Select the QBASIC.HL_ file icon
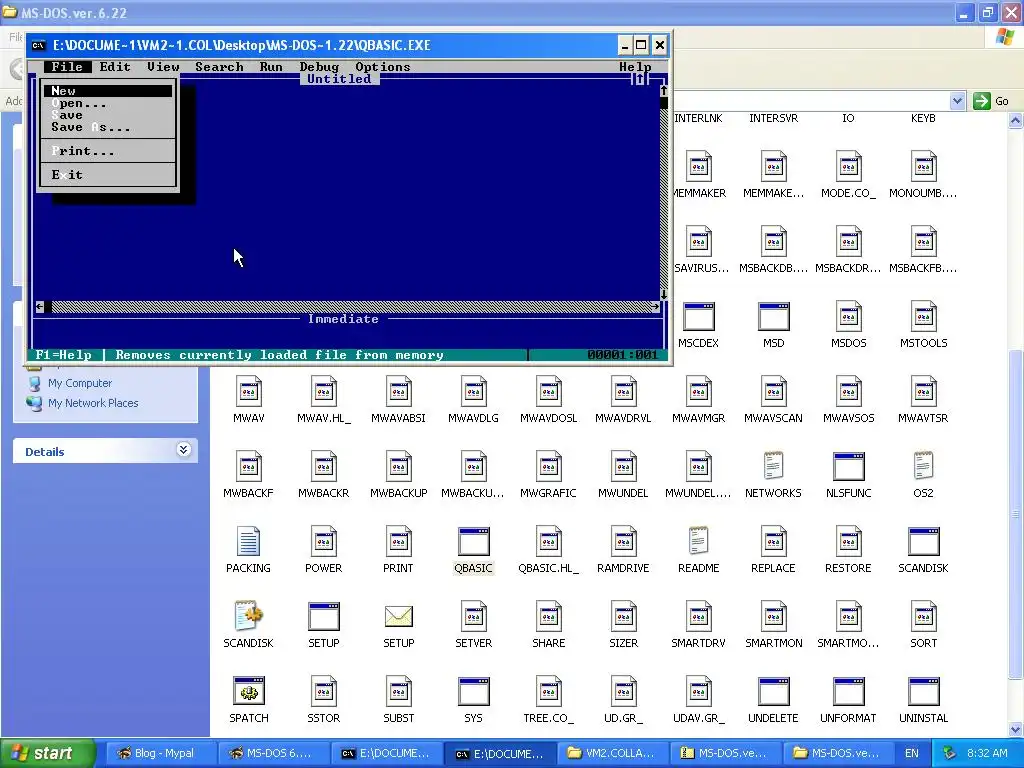The height and width of the screenshot is (768, 1024). point(549,541)
